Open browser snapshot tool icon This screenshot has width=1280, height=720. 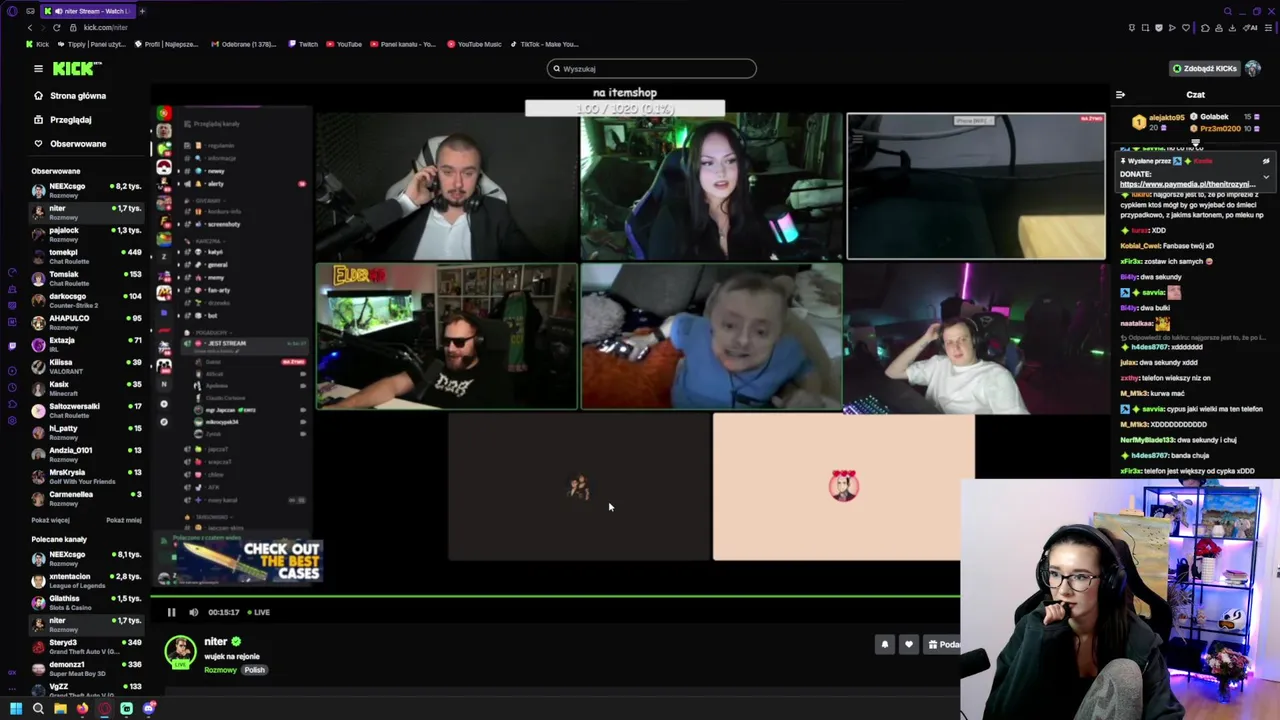pos(1145,28)
